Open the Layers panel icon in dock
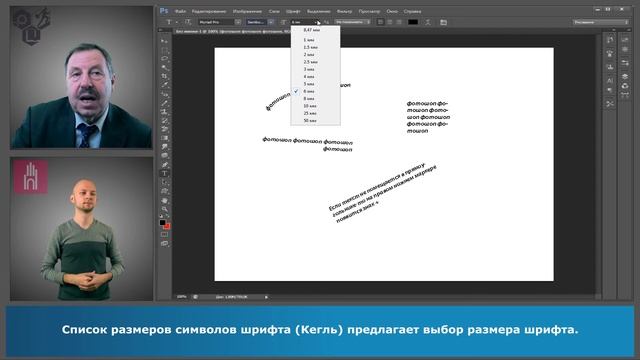 (x=625, y=76)
